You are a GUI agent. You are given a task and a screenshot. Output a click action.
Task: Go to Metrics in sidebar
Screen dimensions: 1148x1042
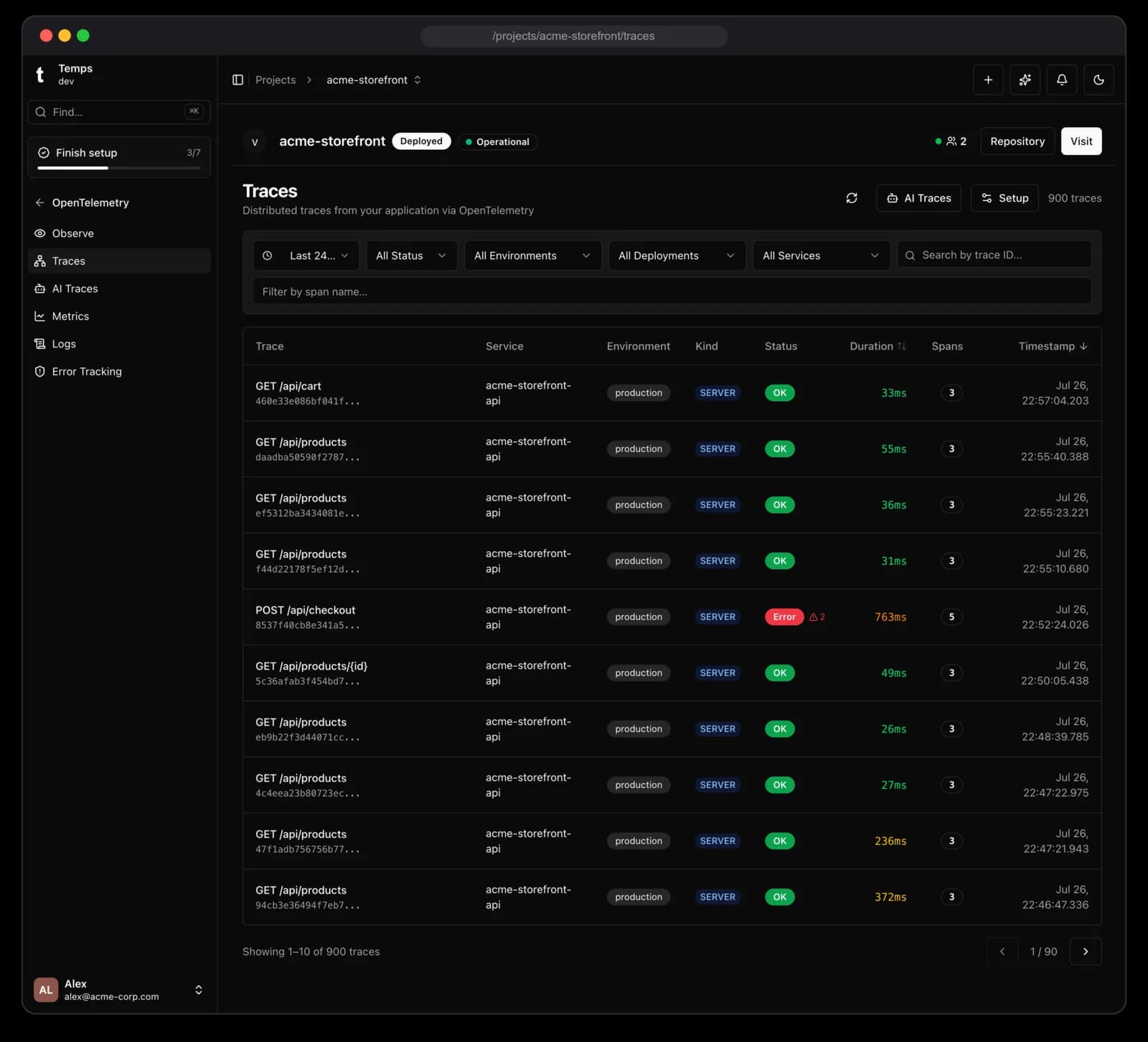coord(119,316)
